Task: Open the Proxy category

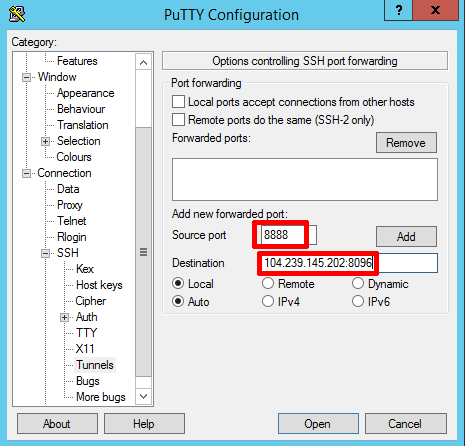Action: 70,205
